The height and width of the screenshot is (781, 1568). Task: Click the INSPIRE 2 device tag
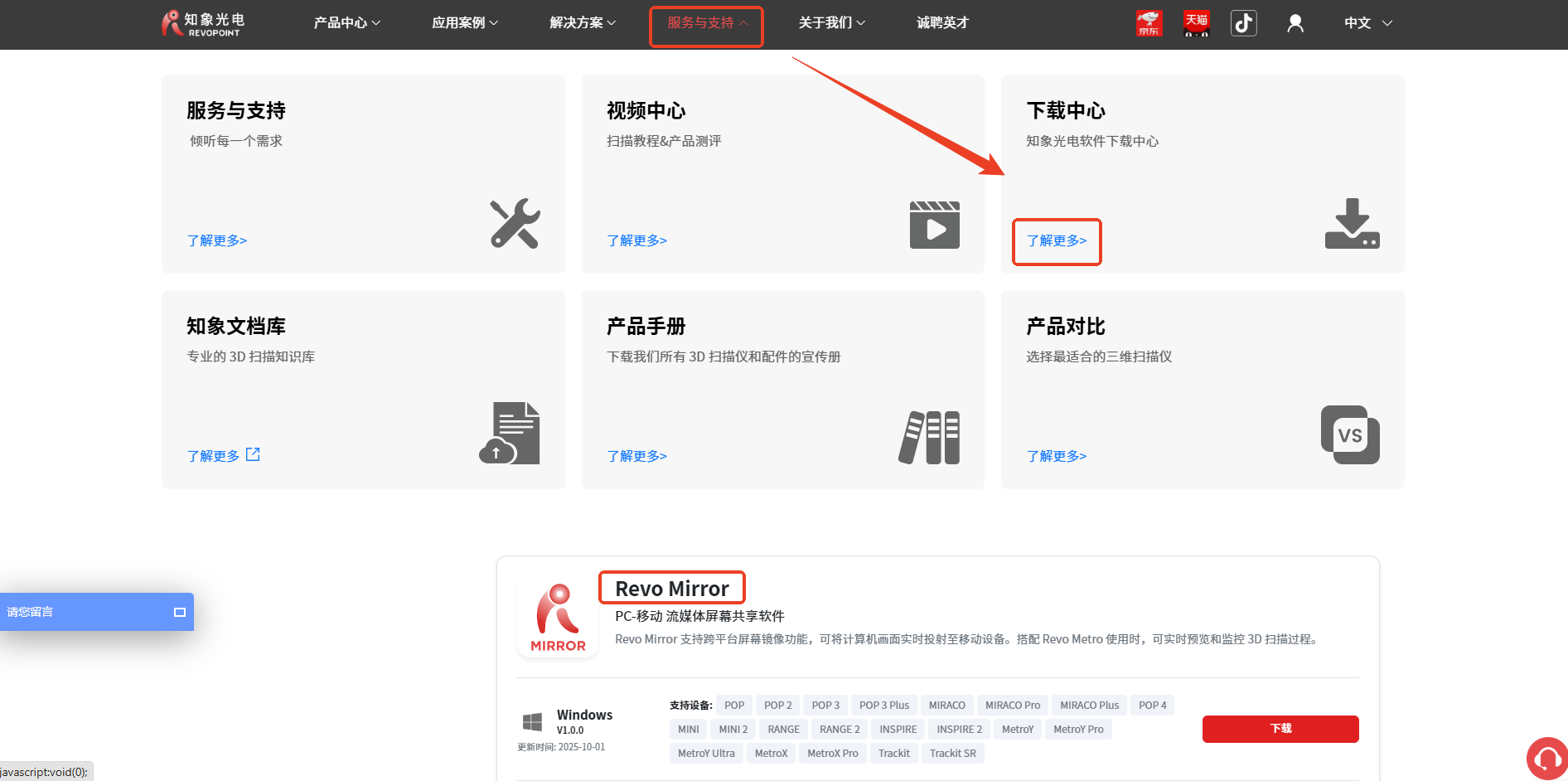(x=960, y=730)
